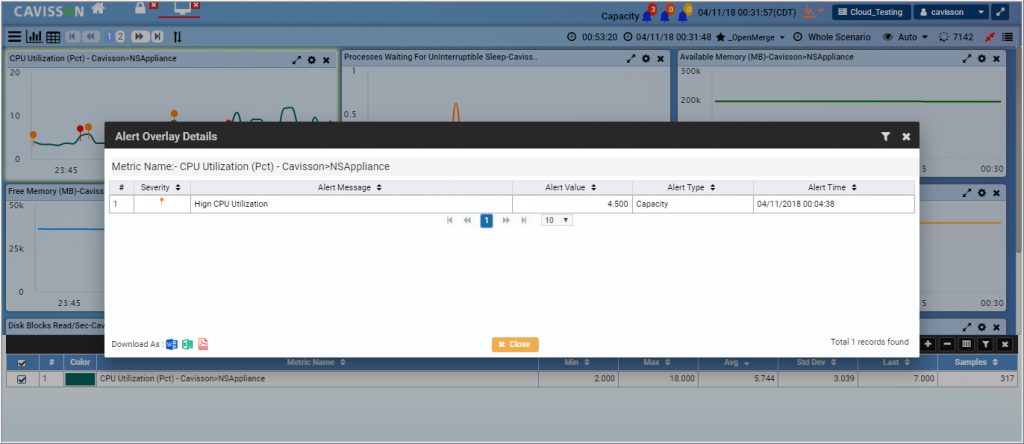1024x444 pixels.
Task: Download alerts as PDF file
Action: 203,344
